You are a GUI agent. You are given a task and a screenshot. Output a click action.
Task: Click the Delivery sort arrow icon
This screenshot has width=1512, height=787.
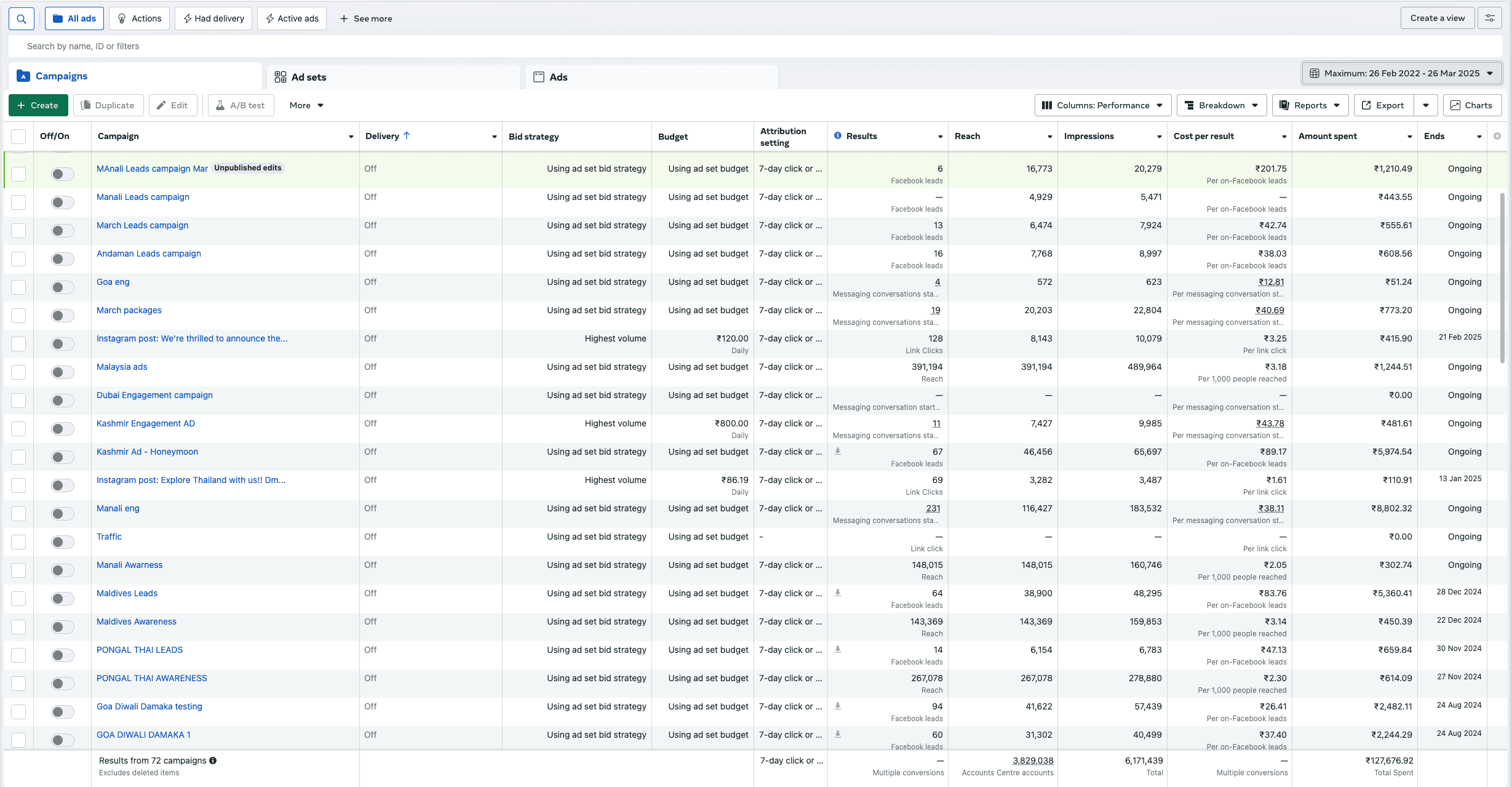(407, 136)
